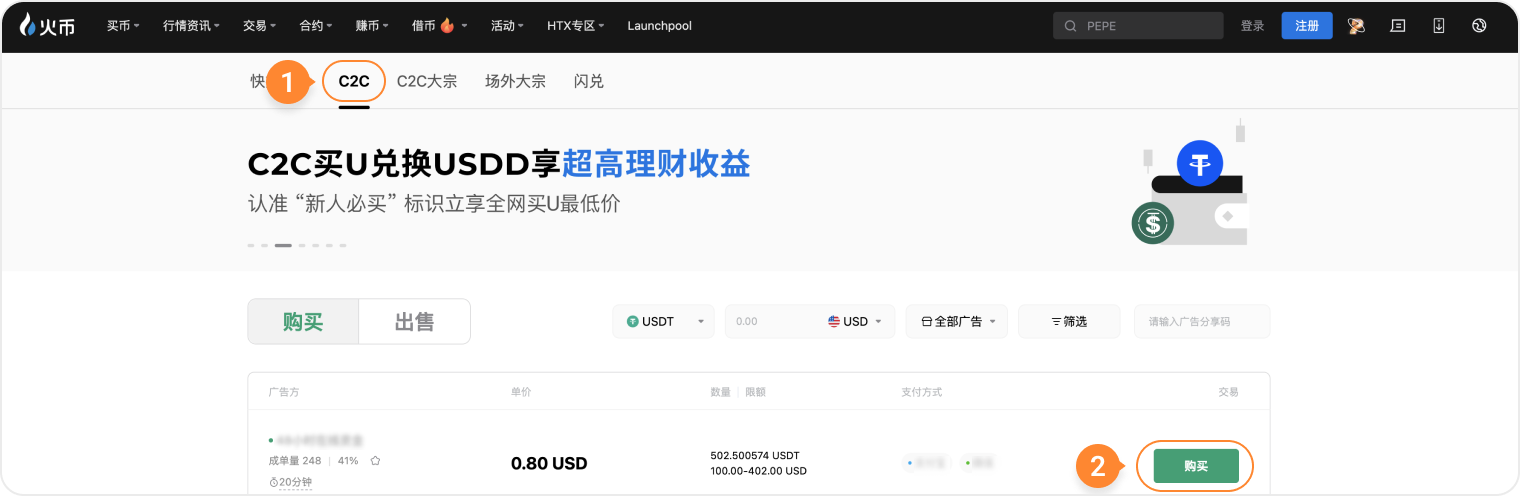Open the 全部广告 dropdown
Image resolution: width=1520 pixels, height=496 pixels.
coord(956,322)
